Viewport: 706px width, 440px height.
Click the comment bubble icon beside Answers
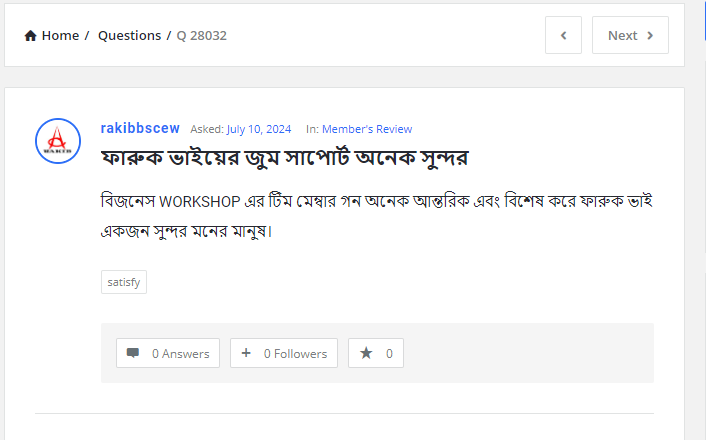coord(133,353)
